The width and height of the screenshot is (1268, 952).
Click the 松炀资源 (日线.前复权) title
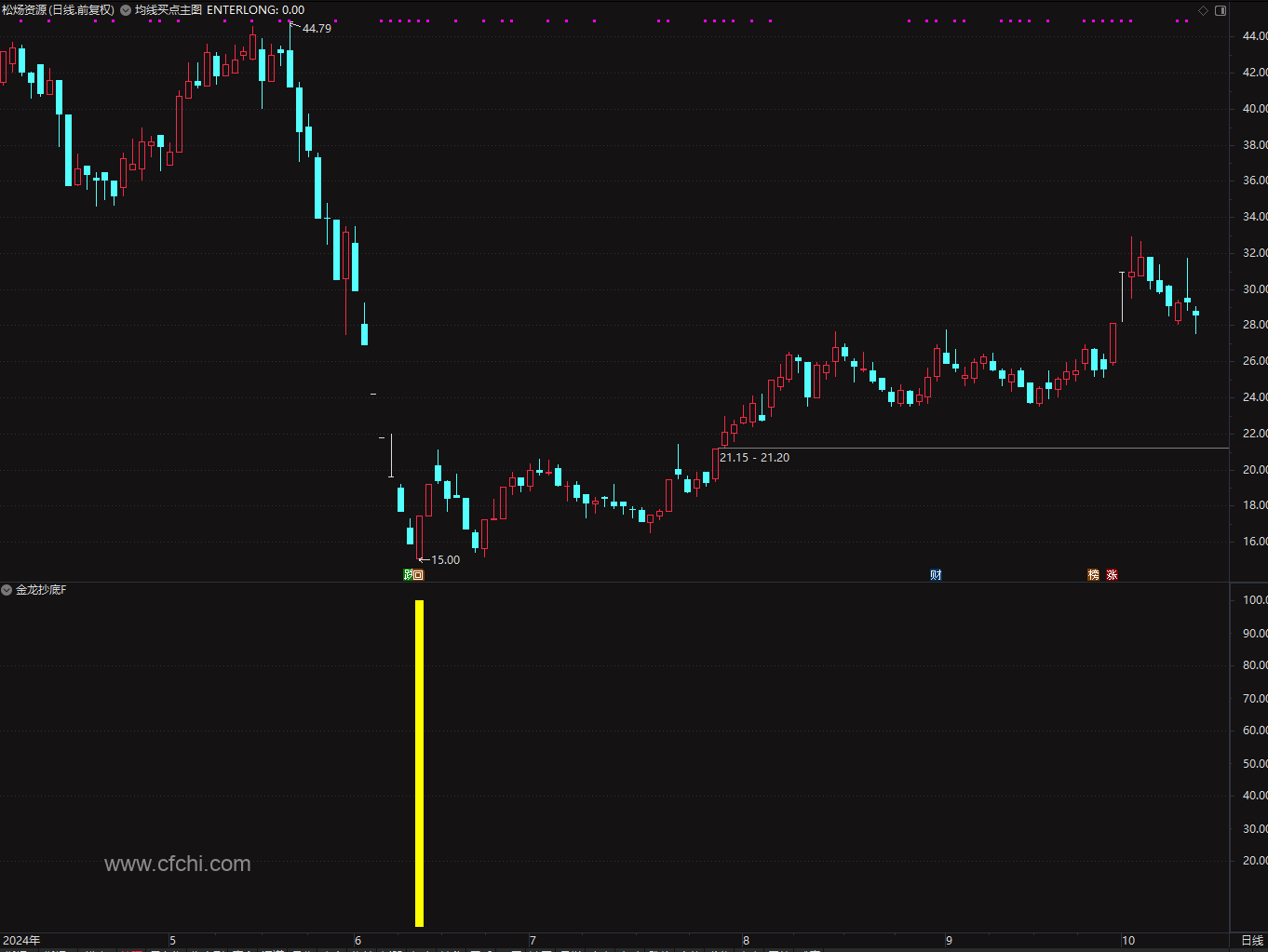(58, 10)
